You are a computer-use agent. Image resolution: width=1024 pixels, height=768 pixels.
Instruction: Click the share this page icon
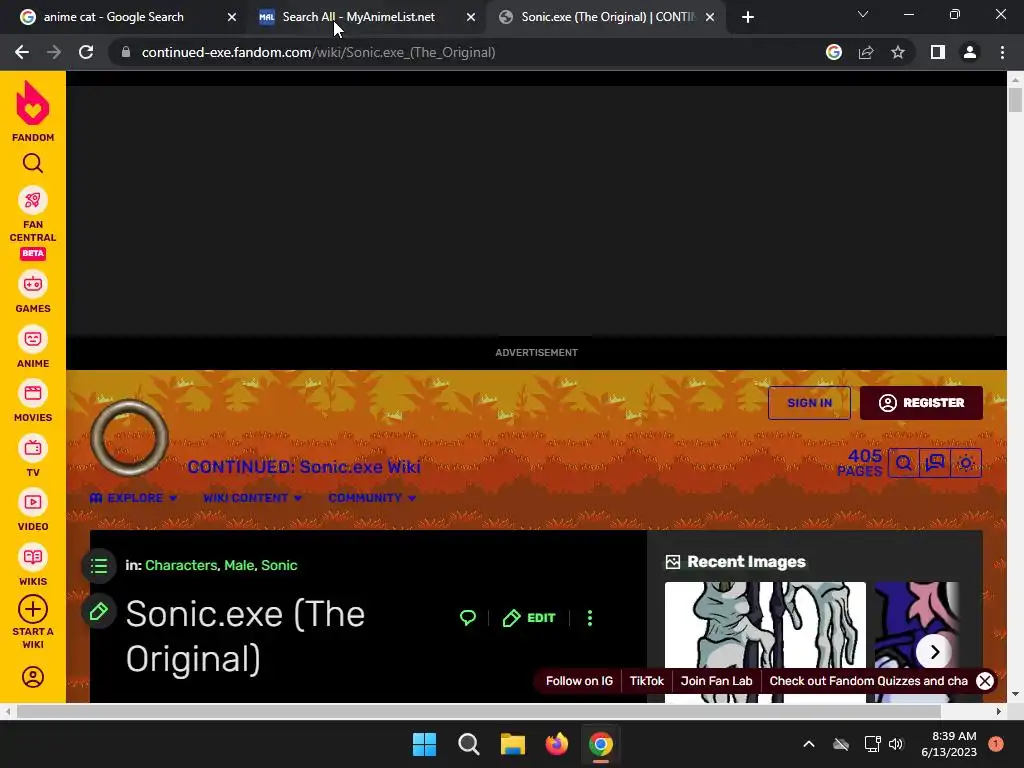coord(866,52)
